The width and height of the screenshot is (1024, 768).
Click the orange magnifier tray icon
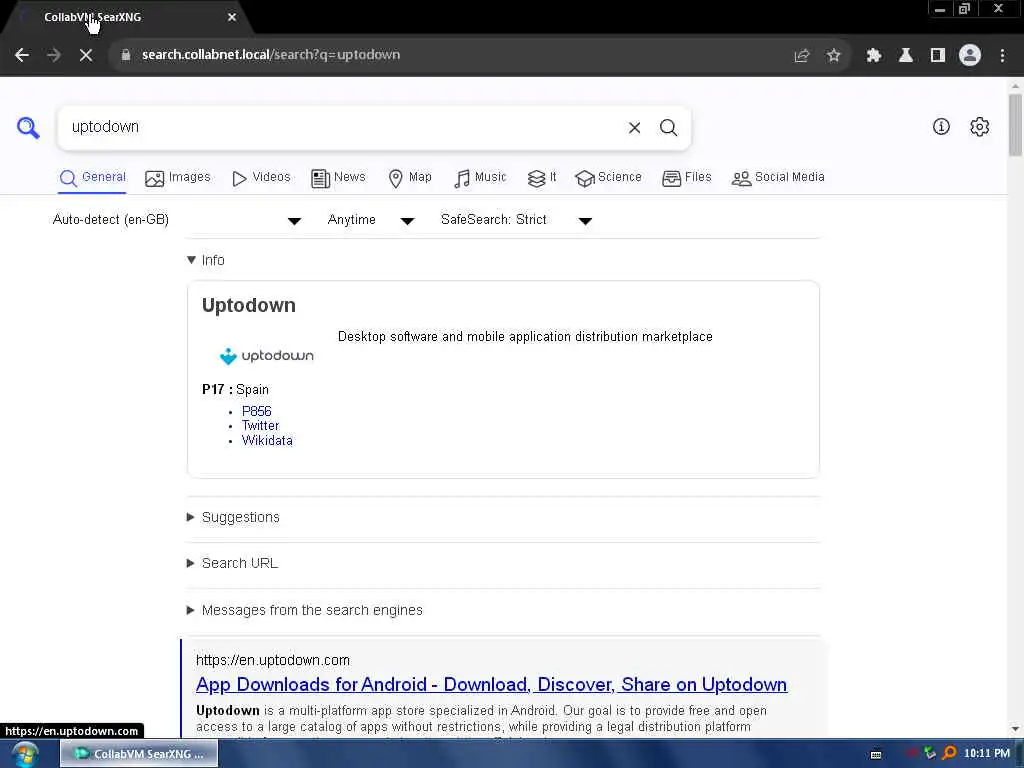tap(950, 754)
